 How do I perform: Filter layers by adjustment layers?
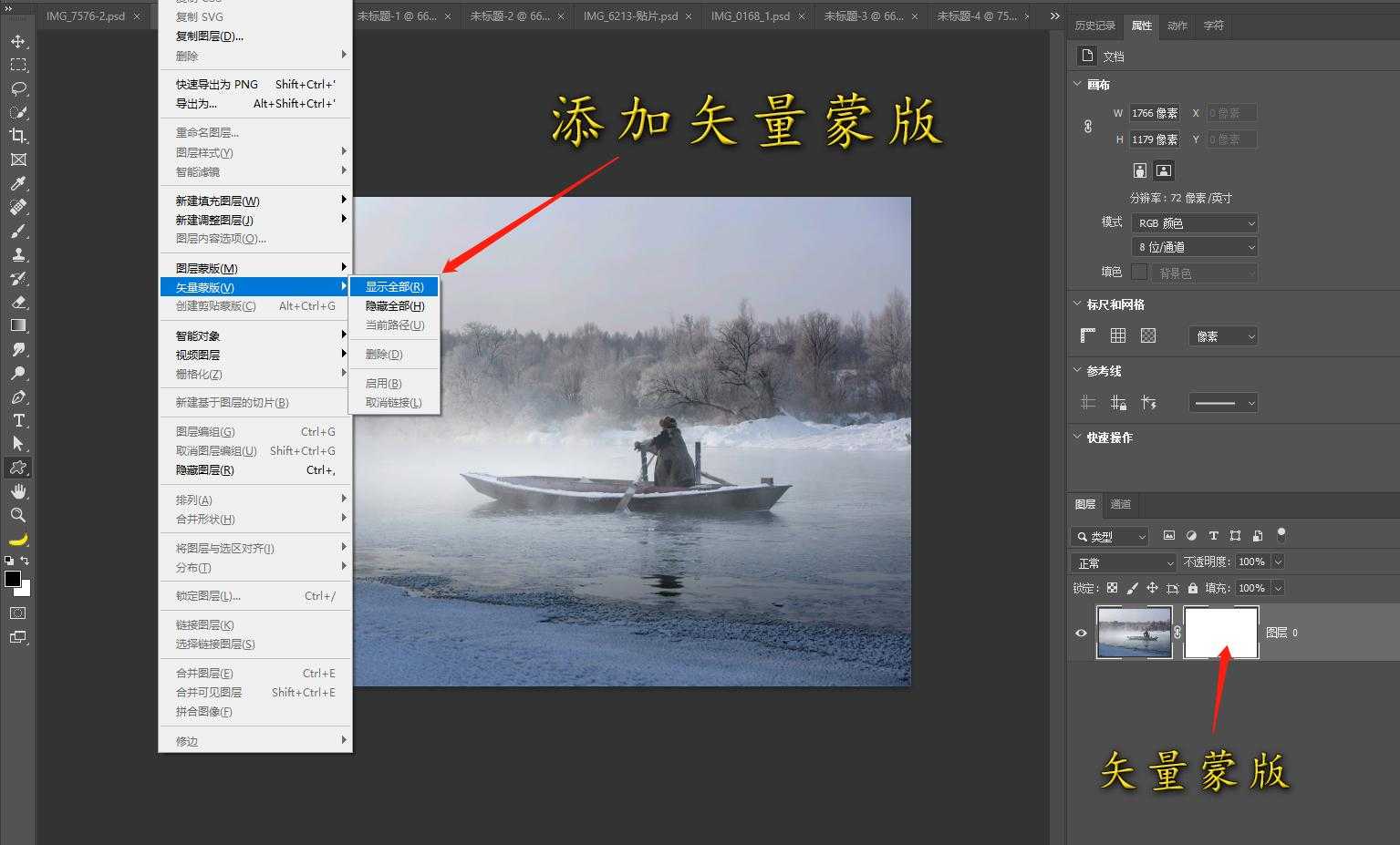coord(1191,536)
